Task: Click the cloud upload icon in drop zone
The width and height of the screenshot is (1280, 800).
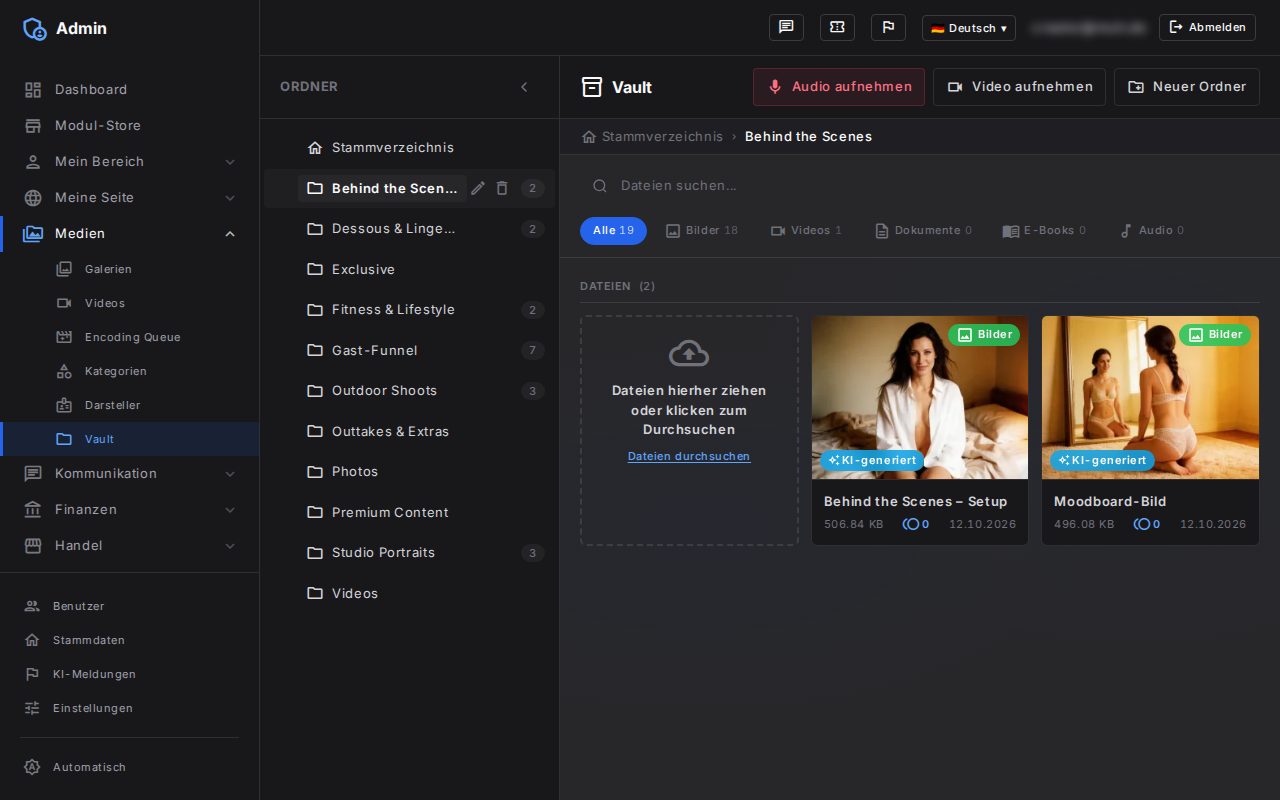Action: (689, 353)
